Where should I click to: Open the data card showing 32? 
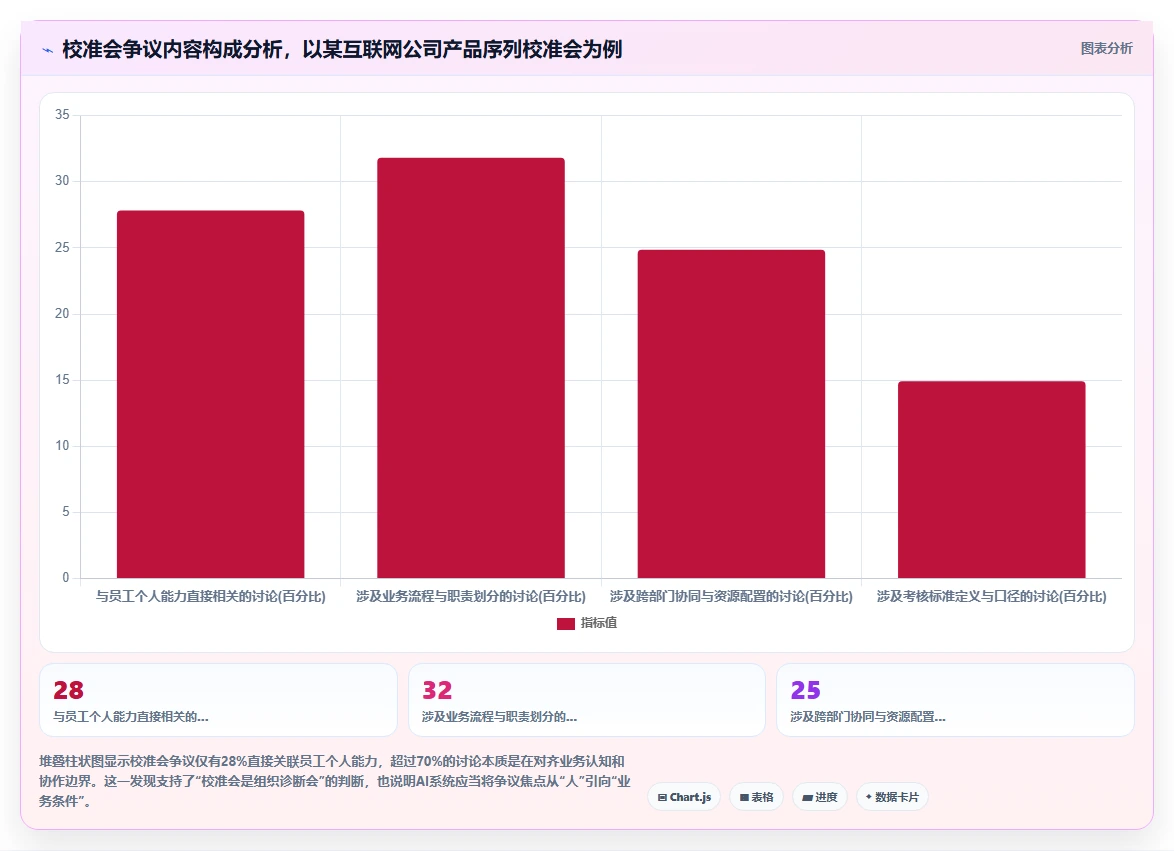coord(587,700)
